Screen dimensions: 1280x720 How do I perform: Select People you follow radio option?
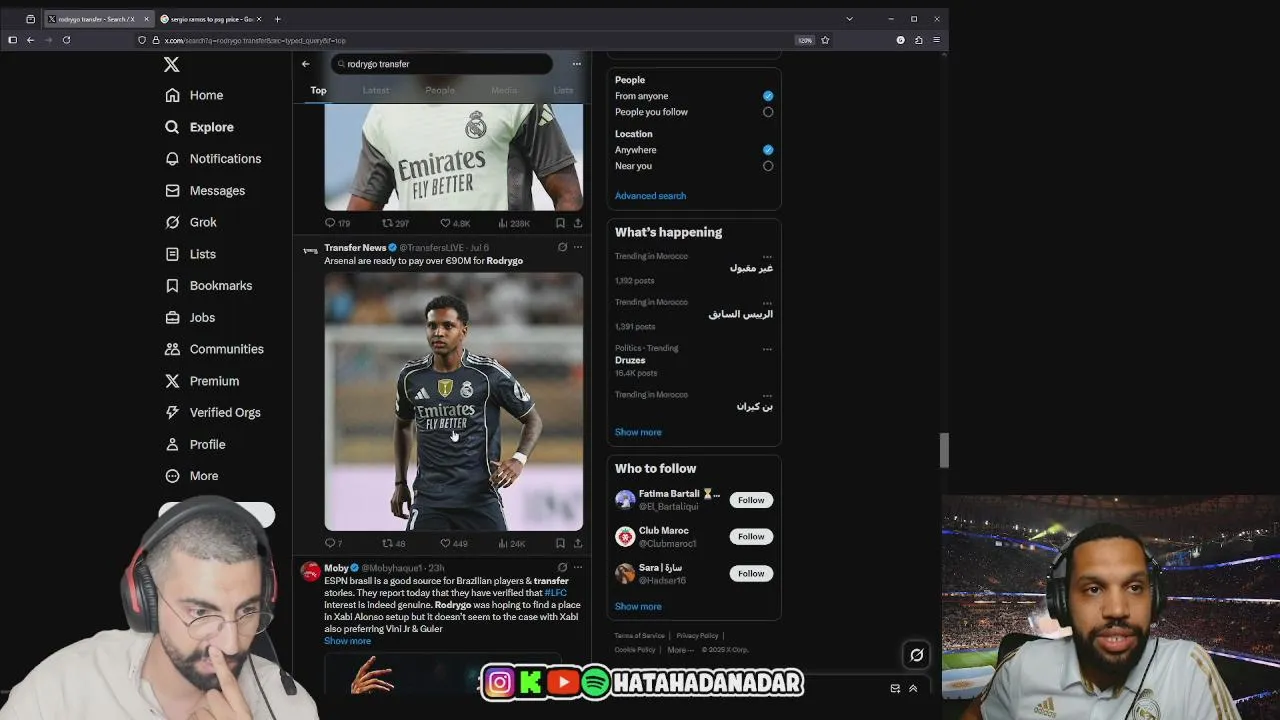tap(768, 112)
